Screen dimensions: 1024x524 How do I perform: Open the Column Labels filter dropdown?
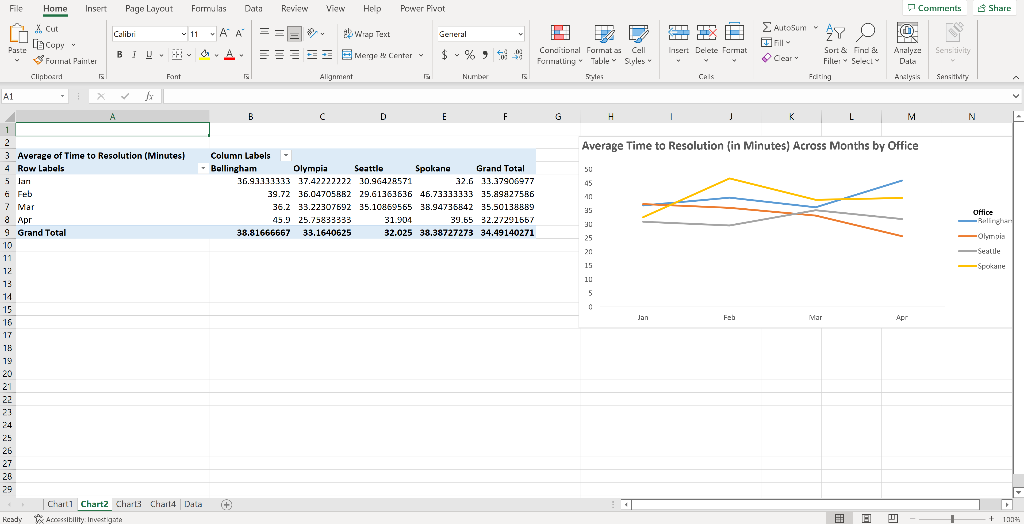[x=285, y=156]
